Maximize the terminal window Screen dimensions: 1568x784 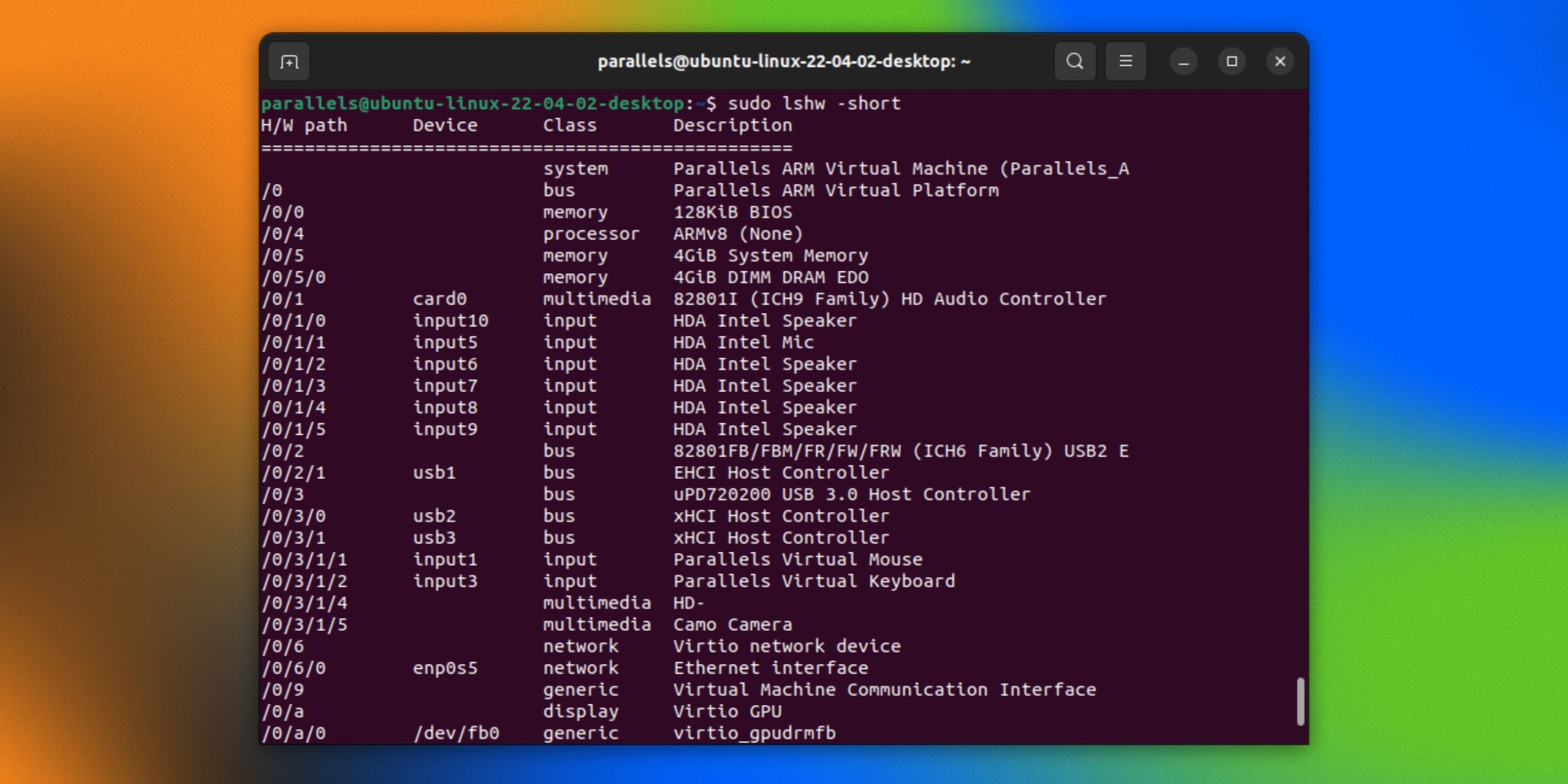coord(1231,61)
